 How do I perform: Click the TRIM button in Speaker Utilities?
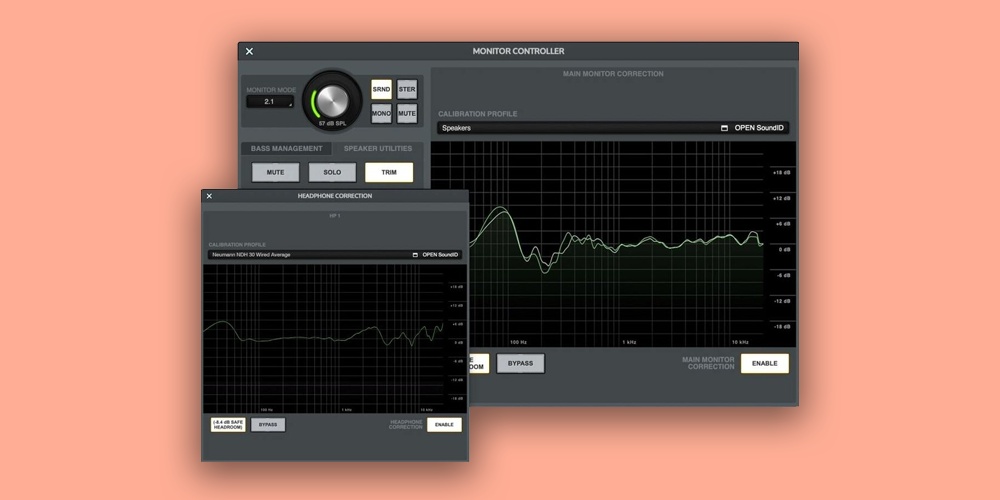389,172
